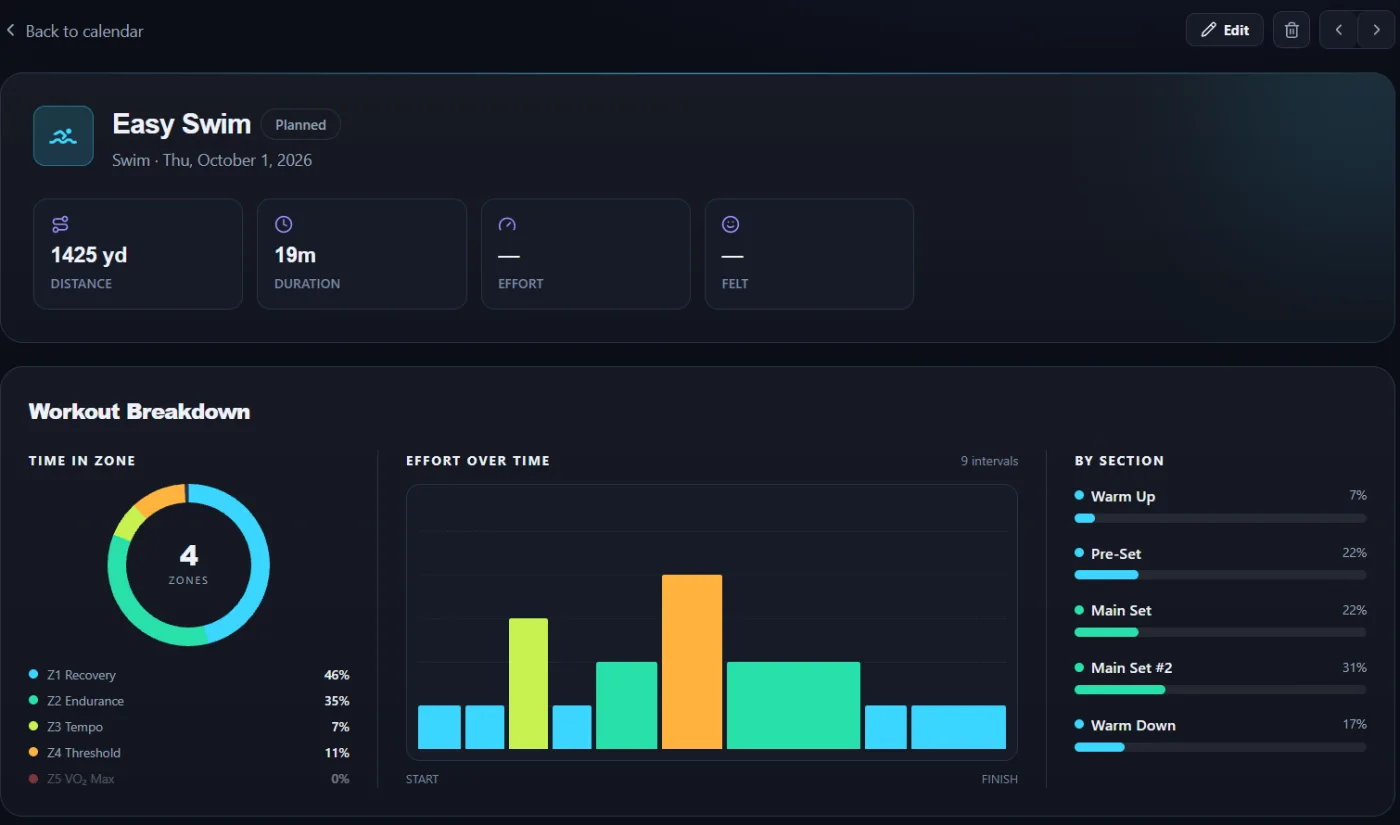Go to the previous workout chevron
Screen dimensions: 1400x825
[x=1339, y=30]
